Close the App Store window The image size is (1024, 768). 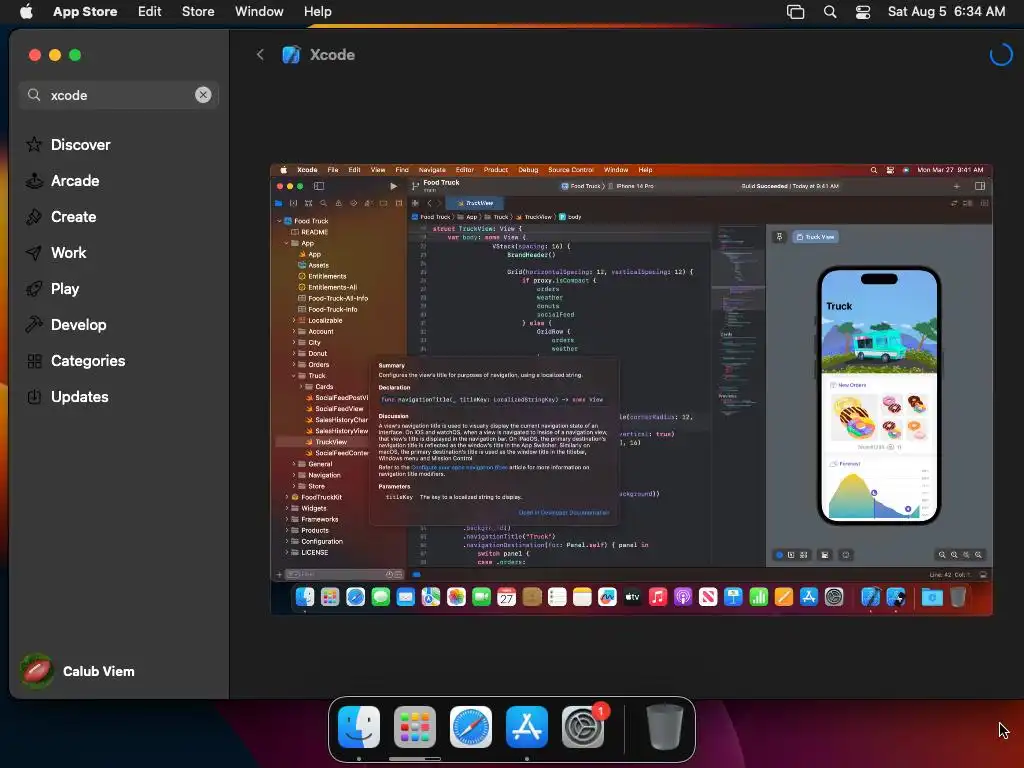[35, 55]
